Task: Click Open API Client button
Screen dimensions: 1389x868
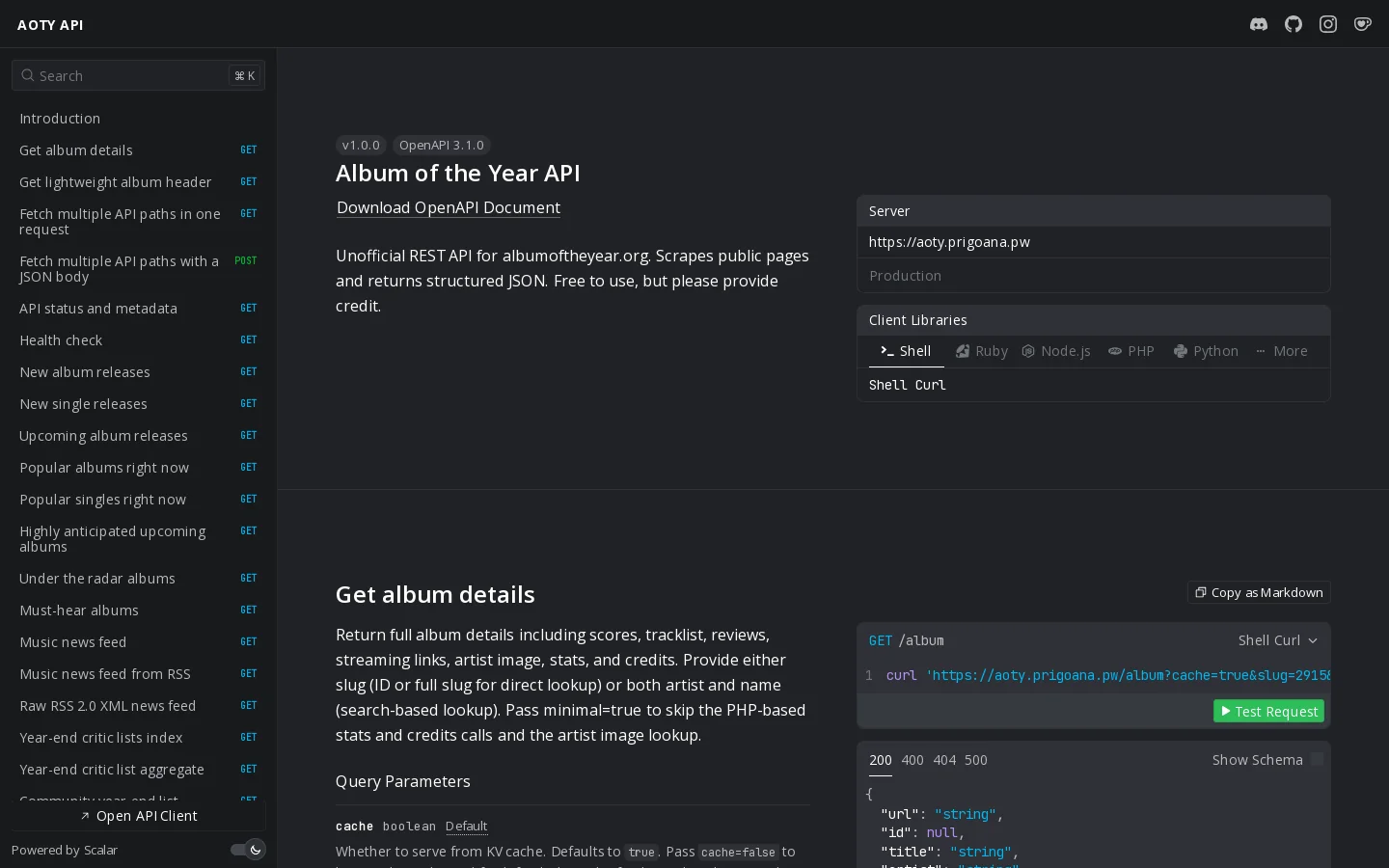Action: point(138,816)
